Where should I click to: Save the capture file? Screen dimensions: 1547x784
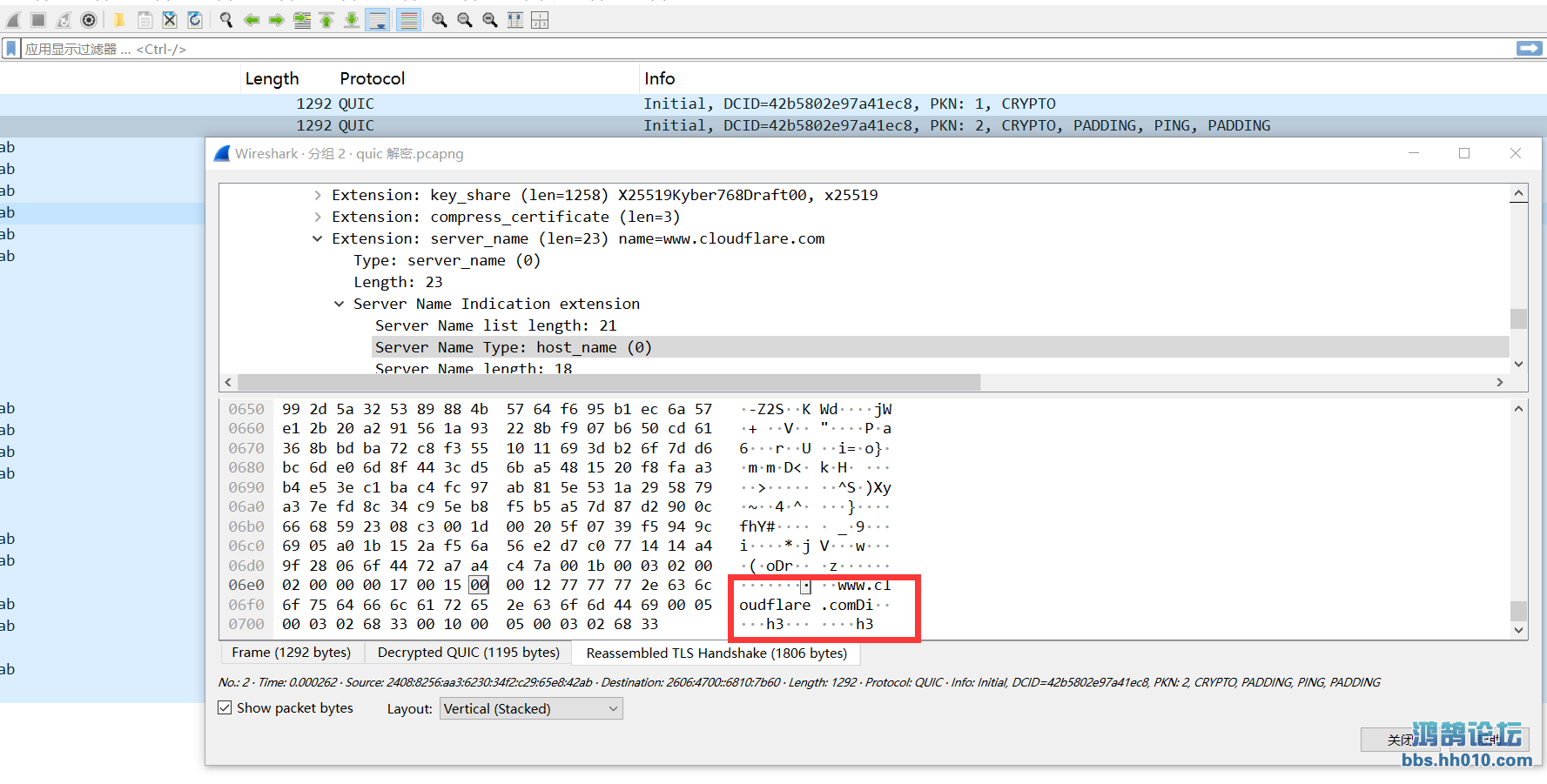(x=145, y=20)
